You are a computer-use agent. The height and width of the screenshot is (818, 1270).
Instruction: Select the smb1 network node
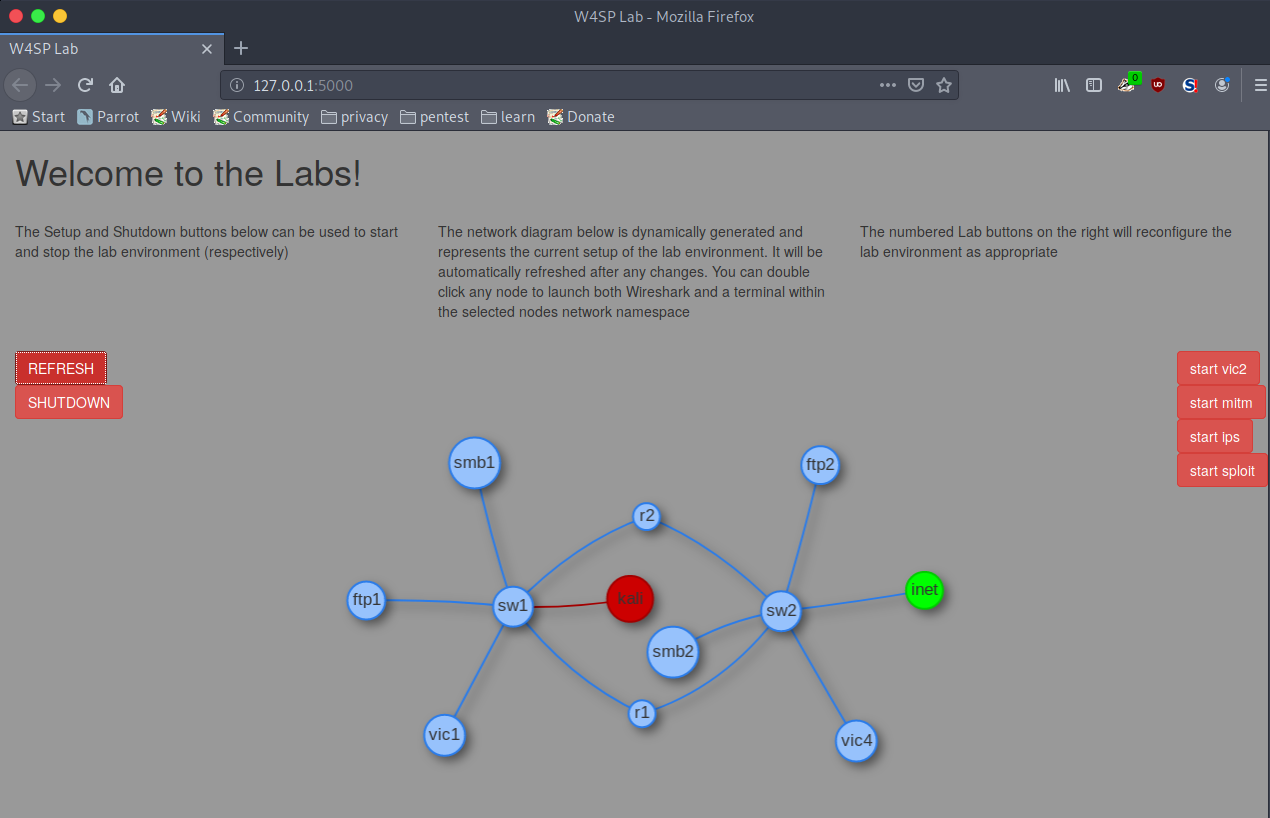pos(474,463)
